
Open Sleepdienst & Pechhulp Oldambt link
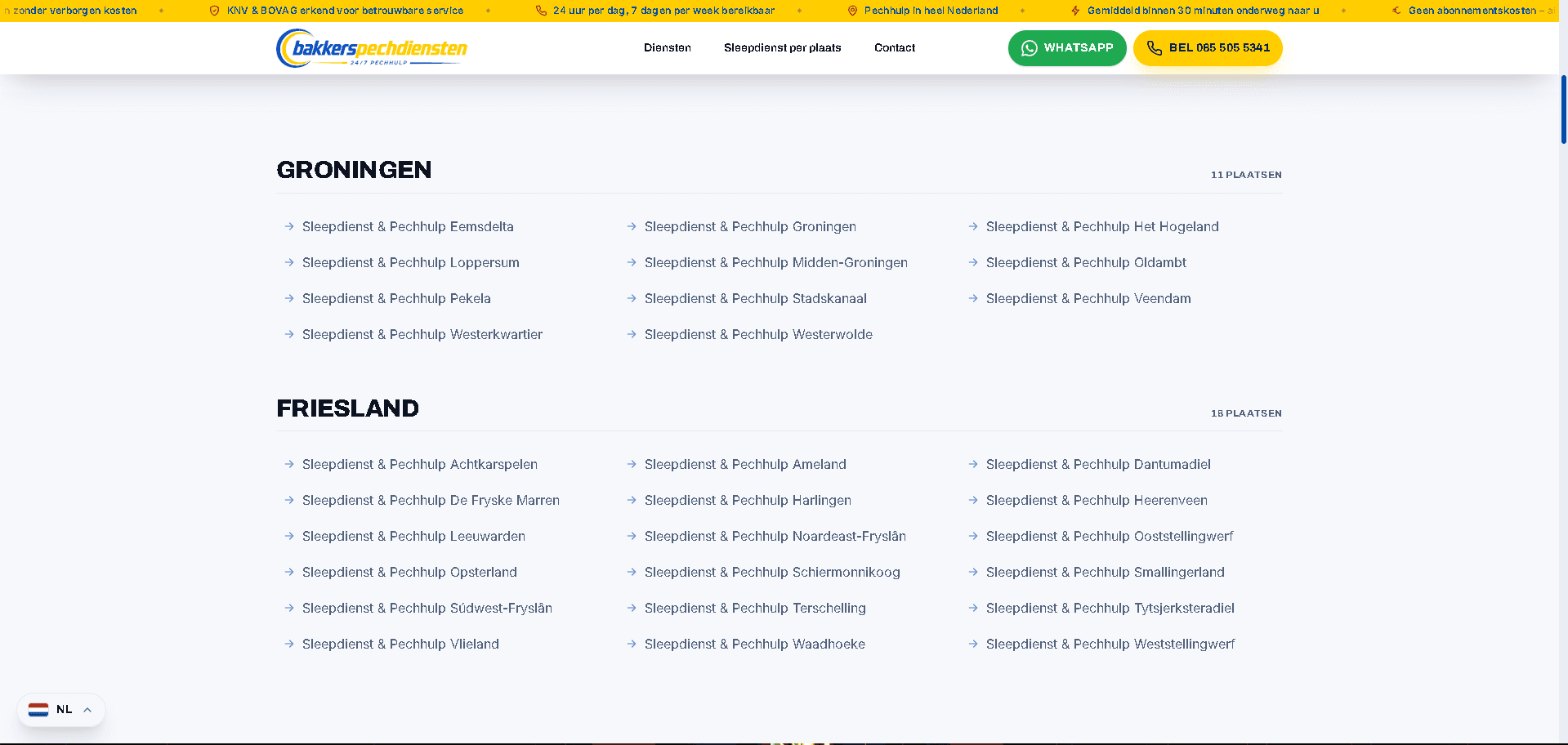point(1086,262)
